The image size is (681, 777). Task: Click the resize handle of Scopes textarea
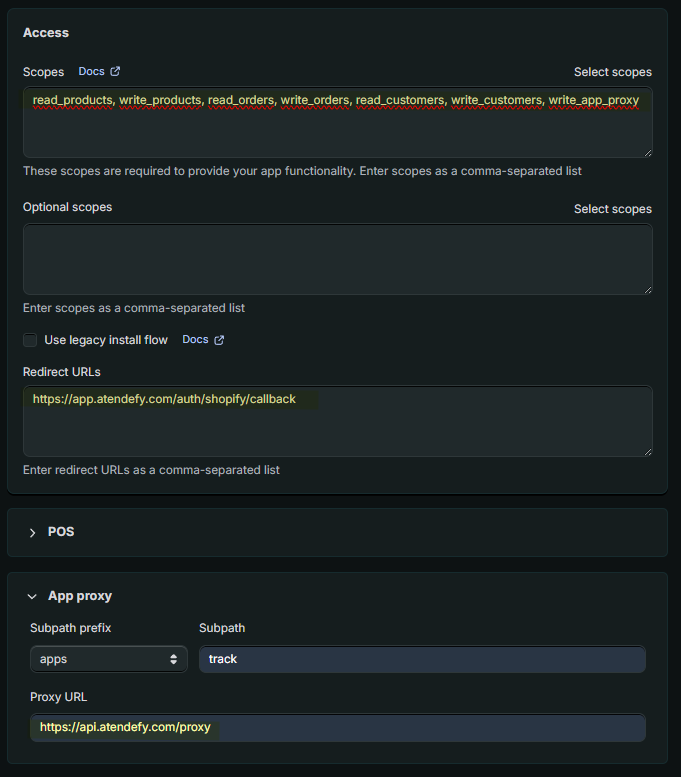click(648, 153)
